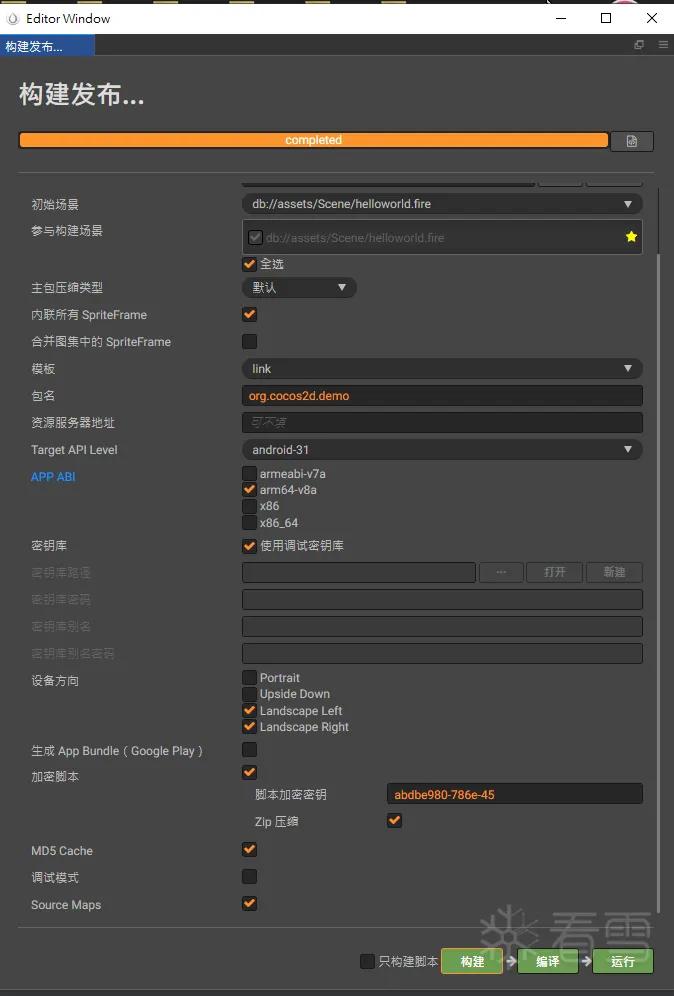Click the 包名 org.cocos2d.demo input field

442,396
